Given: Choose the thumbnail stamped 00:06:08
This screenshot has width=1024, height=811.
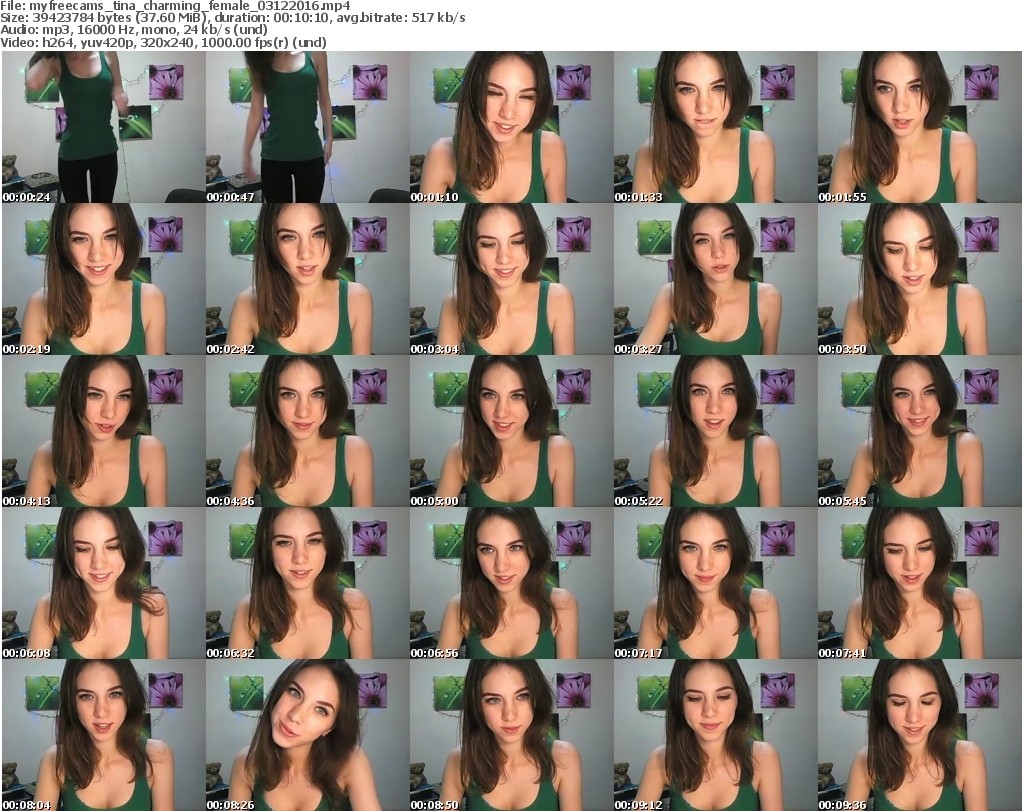Looking at the screenshot, I should 104,583.
